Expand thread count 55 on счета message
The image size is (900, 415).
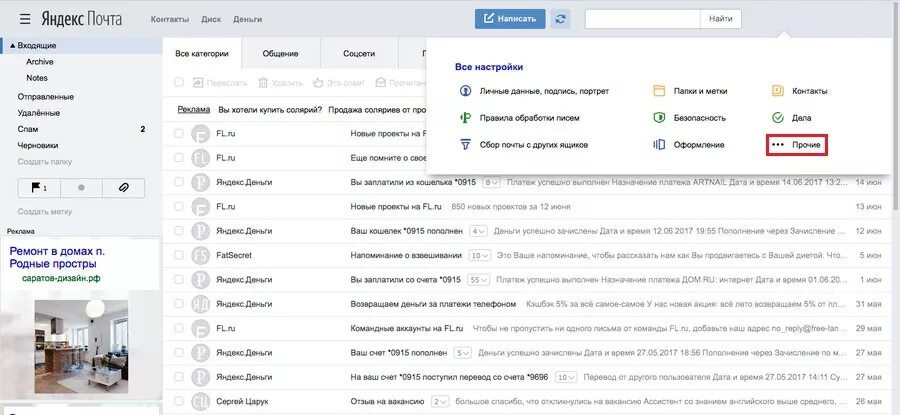point(479,280)
